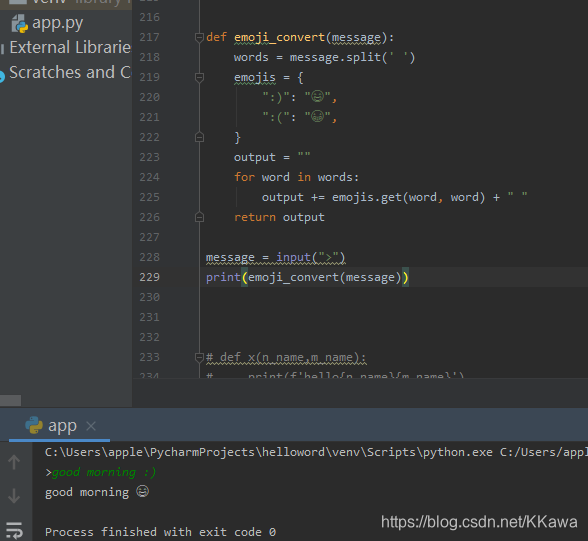Image resolution: width=588 pixels, height=541 pixels.
Task: Expand External Libraries node
Action: coord(70,48)
